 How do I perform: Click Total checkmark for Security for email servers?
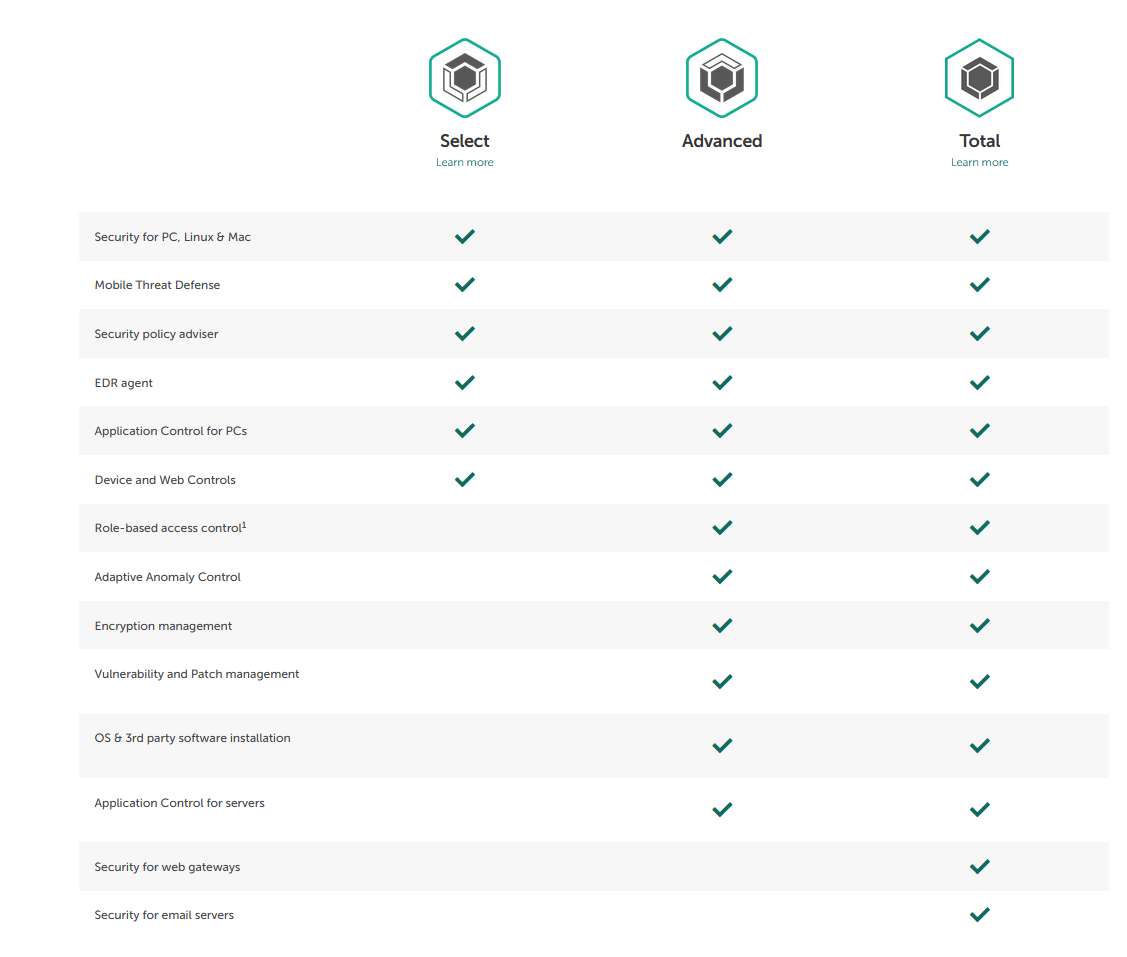pyautogui.click(x=980, y=914)
